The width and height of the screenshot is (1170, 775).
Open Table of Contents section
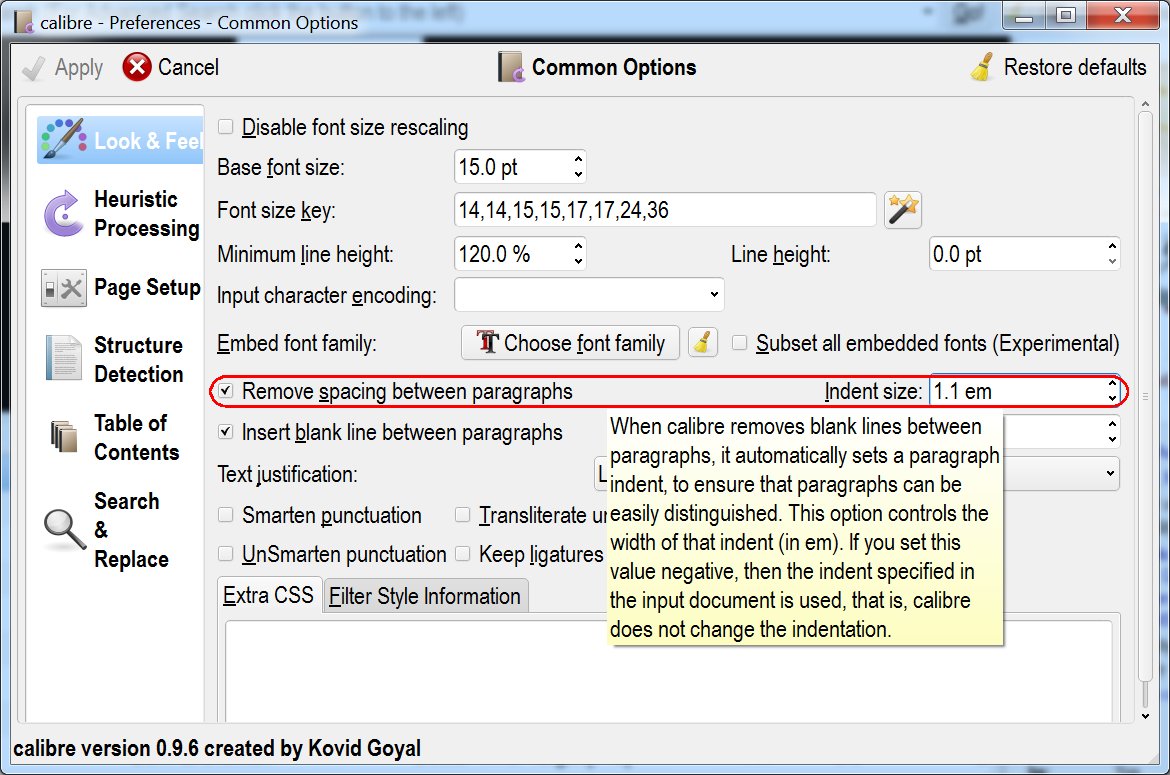click(121, 437)
